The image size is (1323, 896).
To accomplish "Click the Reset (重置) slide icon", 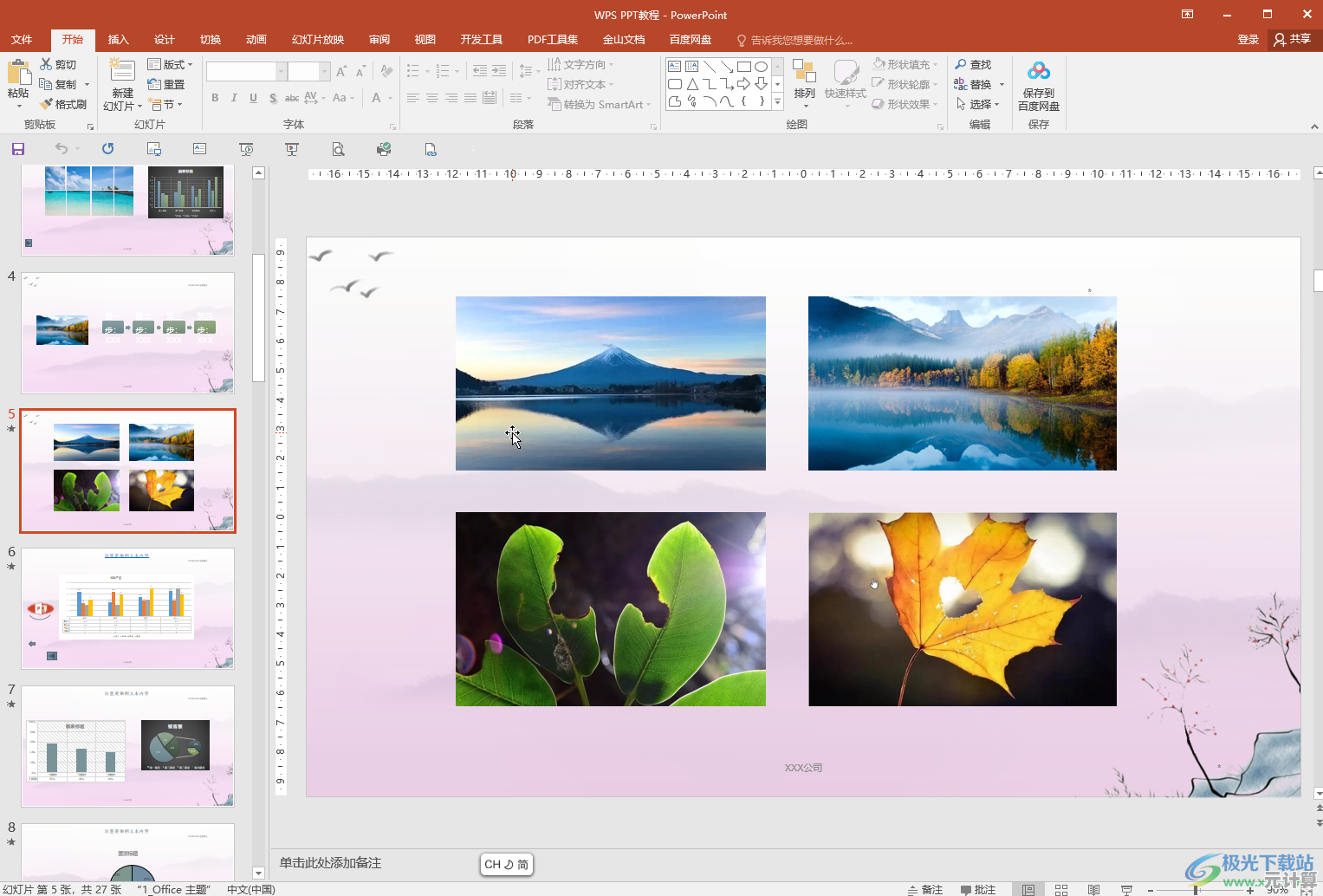I will click(x=154, y=84).
